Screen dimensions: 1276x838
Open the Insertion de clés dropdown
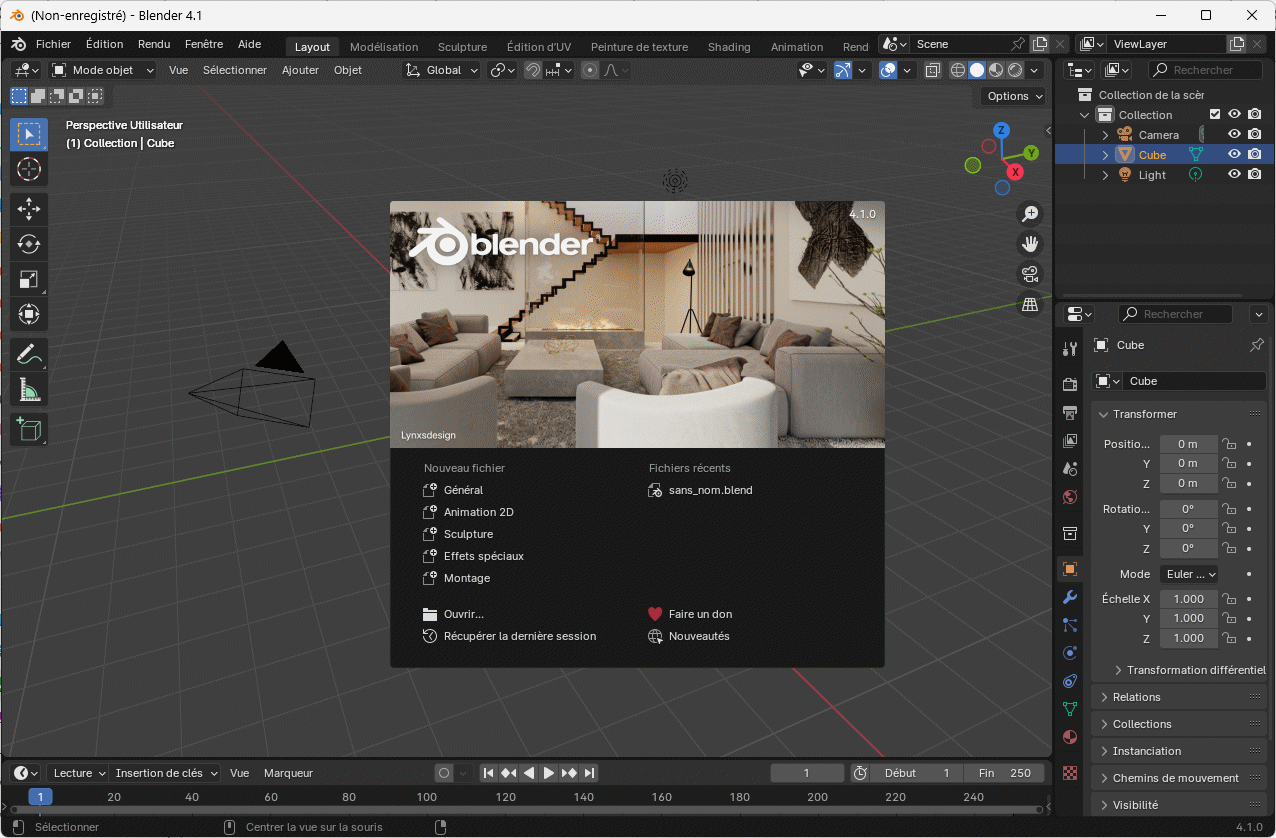[165, 773]
